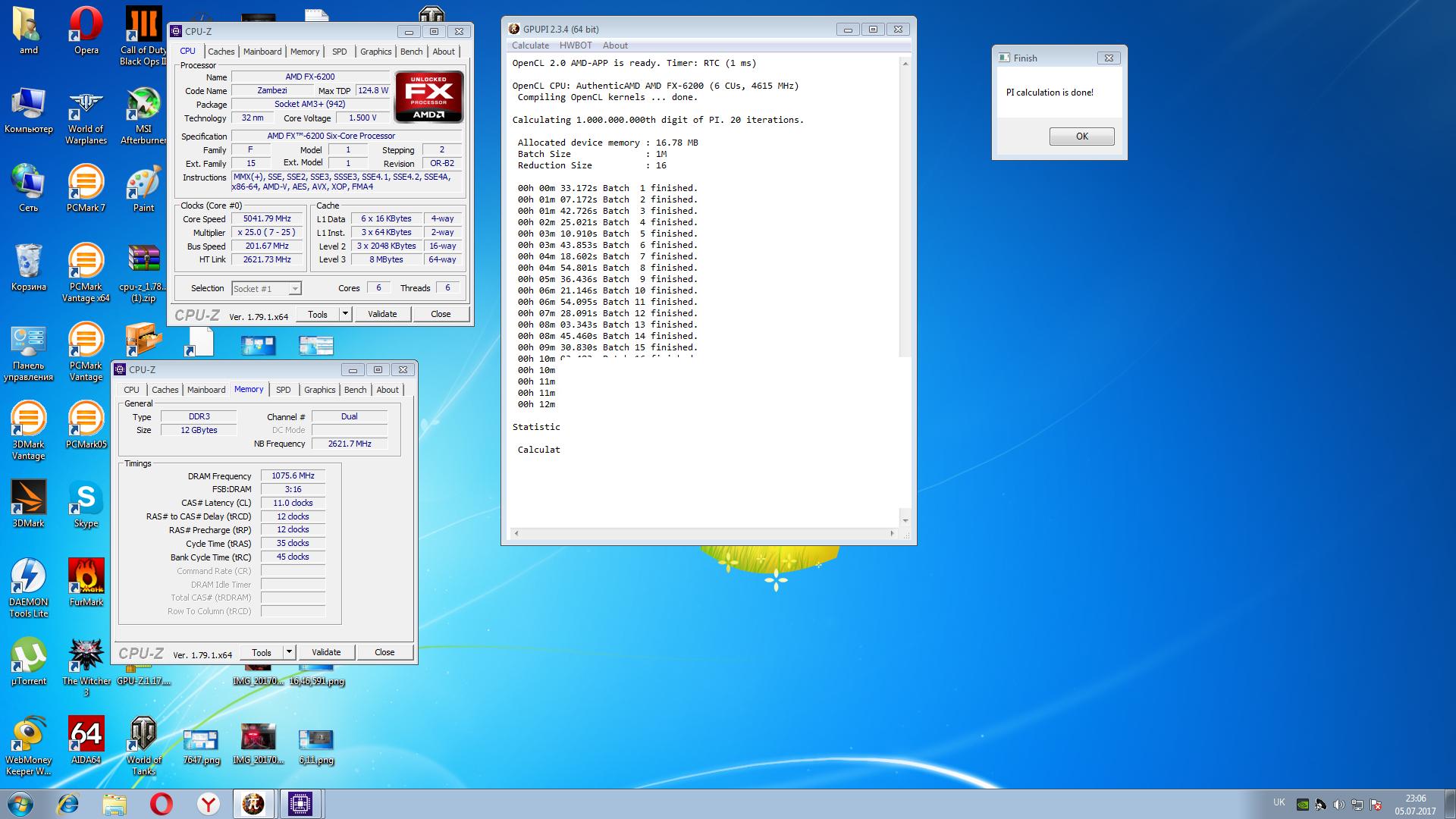The width and height of the screenshot is (1456, 819).
Task: Click the Opera icon in the taskbar
Action: coord(161,804)
